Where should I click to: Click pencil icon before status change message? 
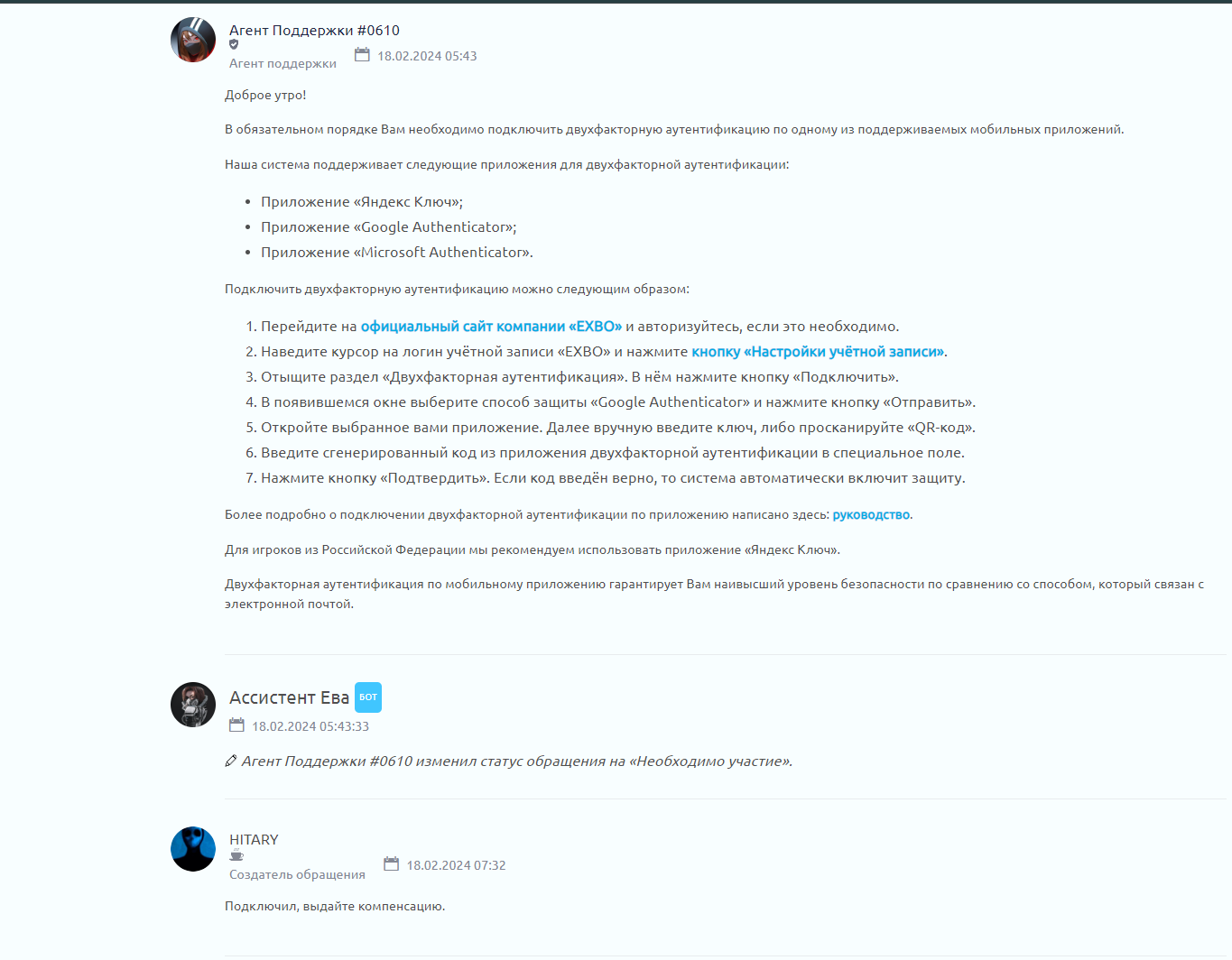pos(231,762)
